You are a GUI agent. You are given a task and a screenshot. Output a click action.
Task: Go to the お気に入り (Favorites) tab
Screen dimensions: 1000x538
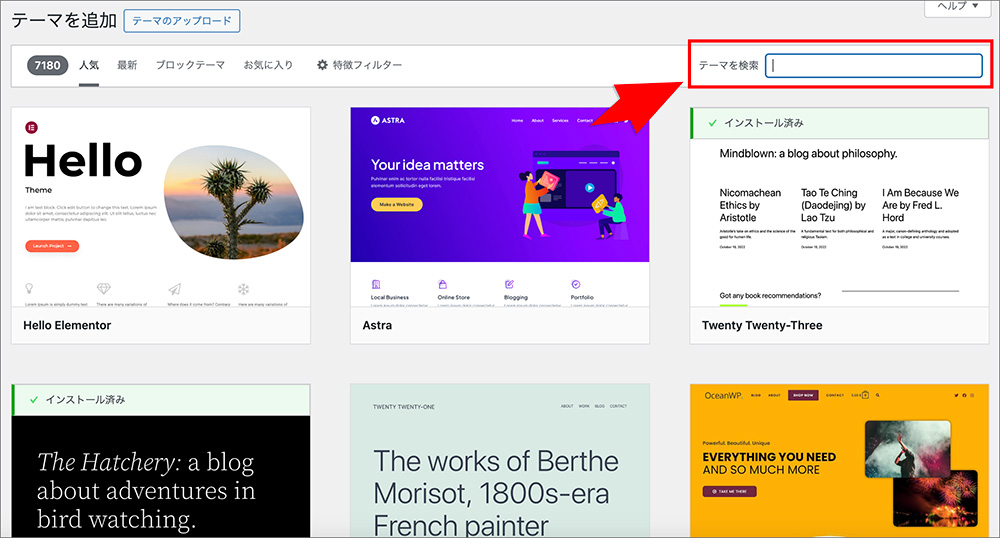268,65
